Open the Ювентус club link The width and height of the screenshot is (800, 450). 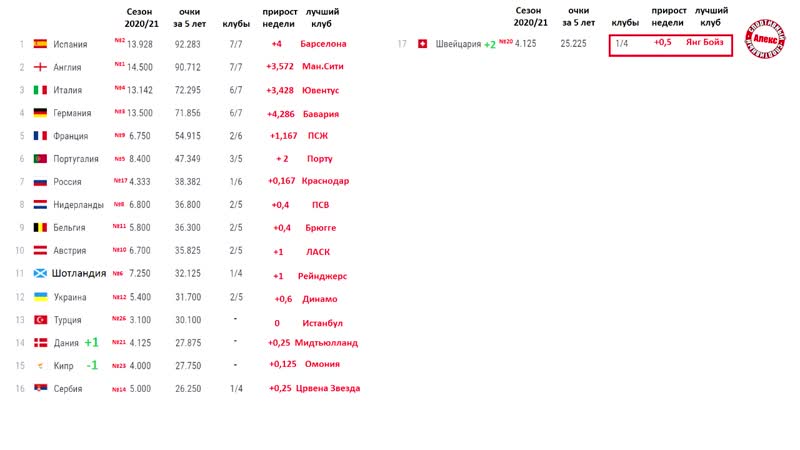pyautogui.click(x=321, y=90)
